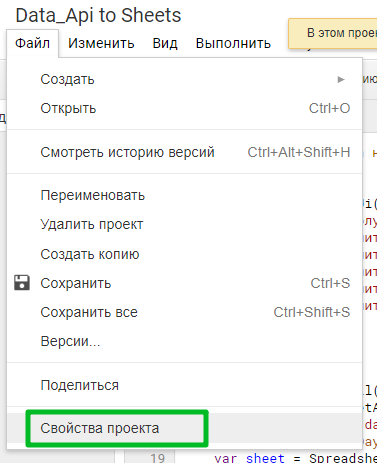This screenshot has height=463, width=377.
Task: Open the Файл menu
Action: (32, 43)
